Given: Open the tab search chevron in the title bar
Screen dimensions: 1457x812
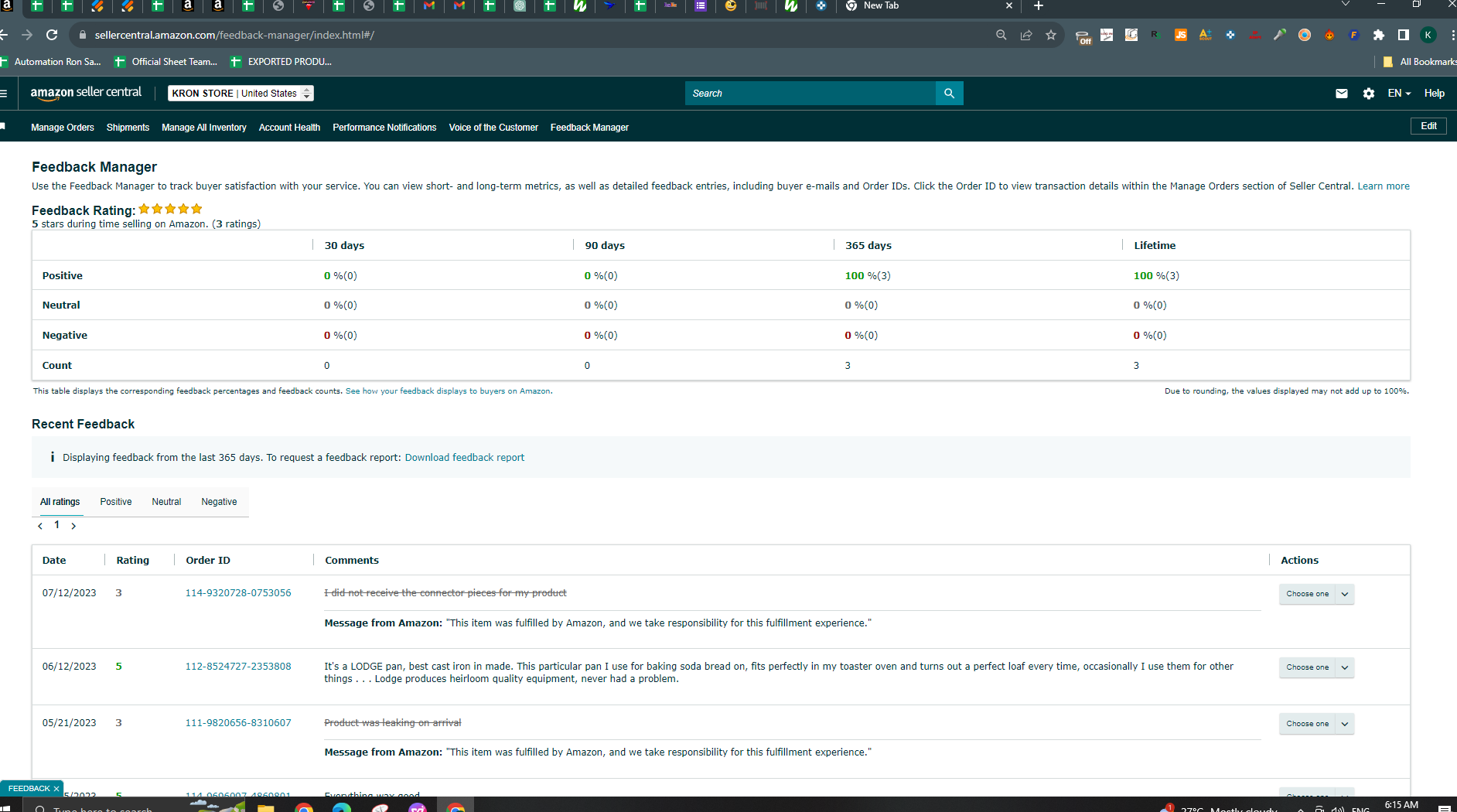Looking at the screenshot, I should pyautogui.click(x=1346, y=5).
